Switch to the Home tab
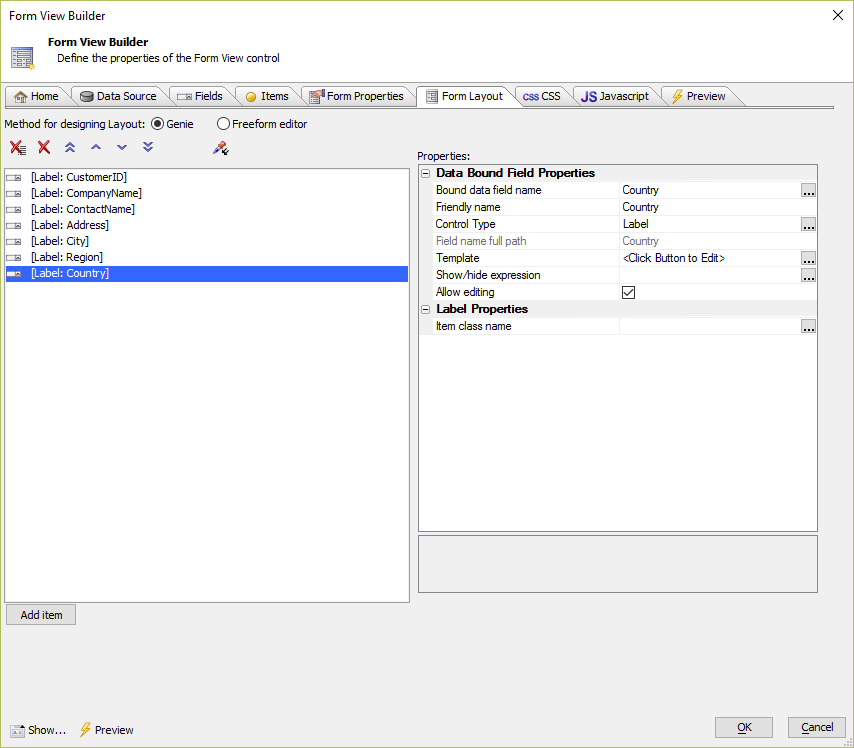Viewport: 854px width, 748px height. [x=36, y=96]
